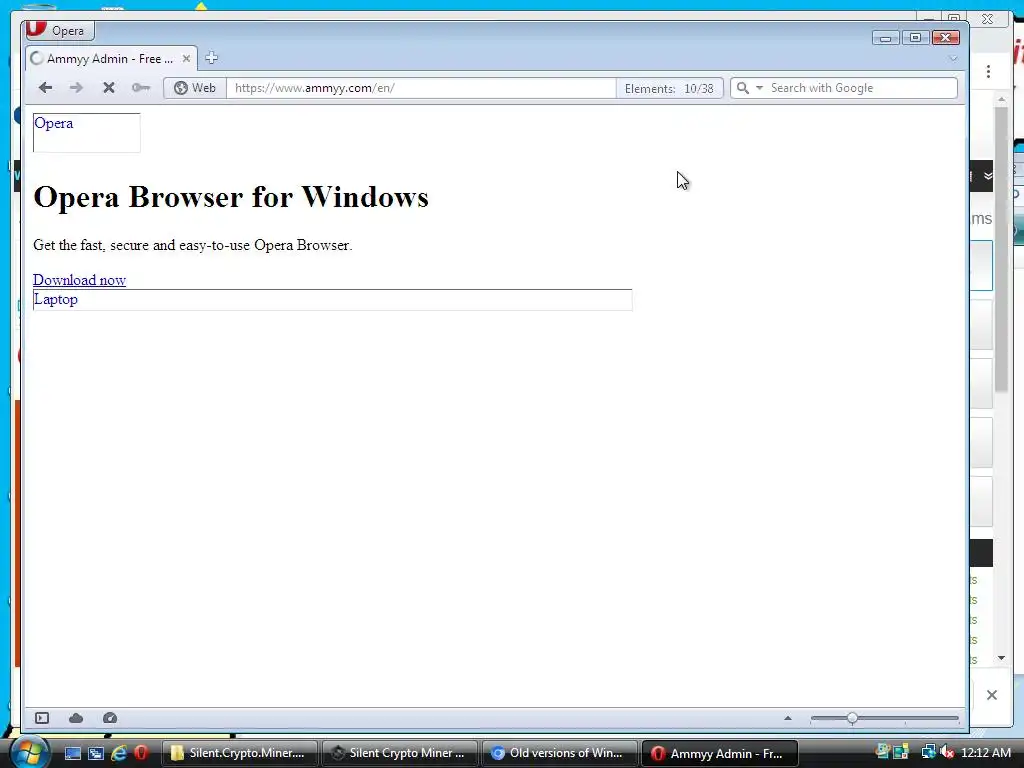Screen dimensions: 1024x768
Task: Open a new tab with plus icon
Action: click(211, 58)
